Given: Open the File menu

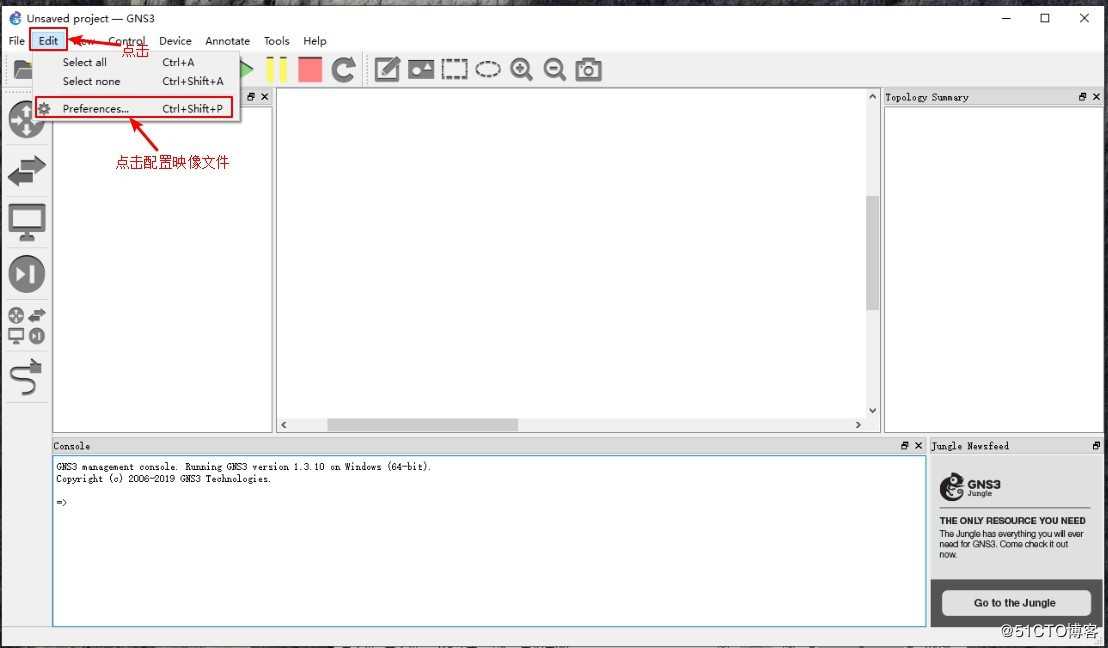Looking at the screenshot, I should pos(16,40).
